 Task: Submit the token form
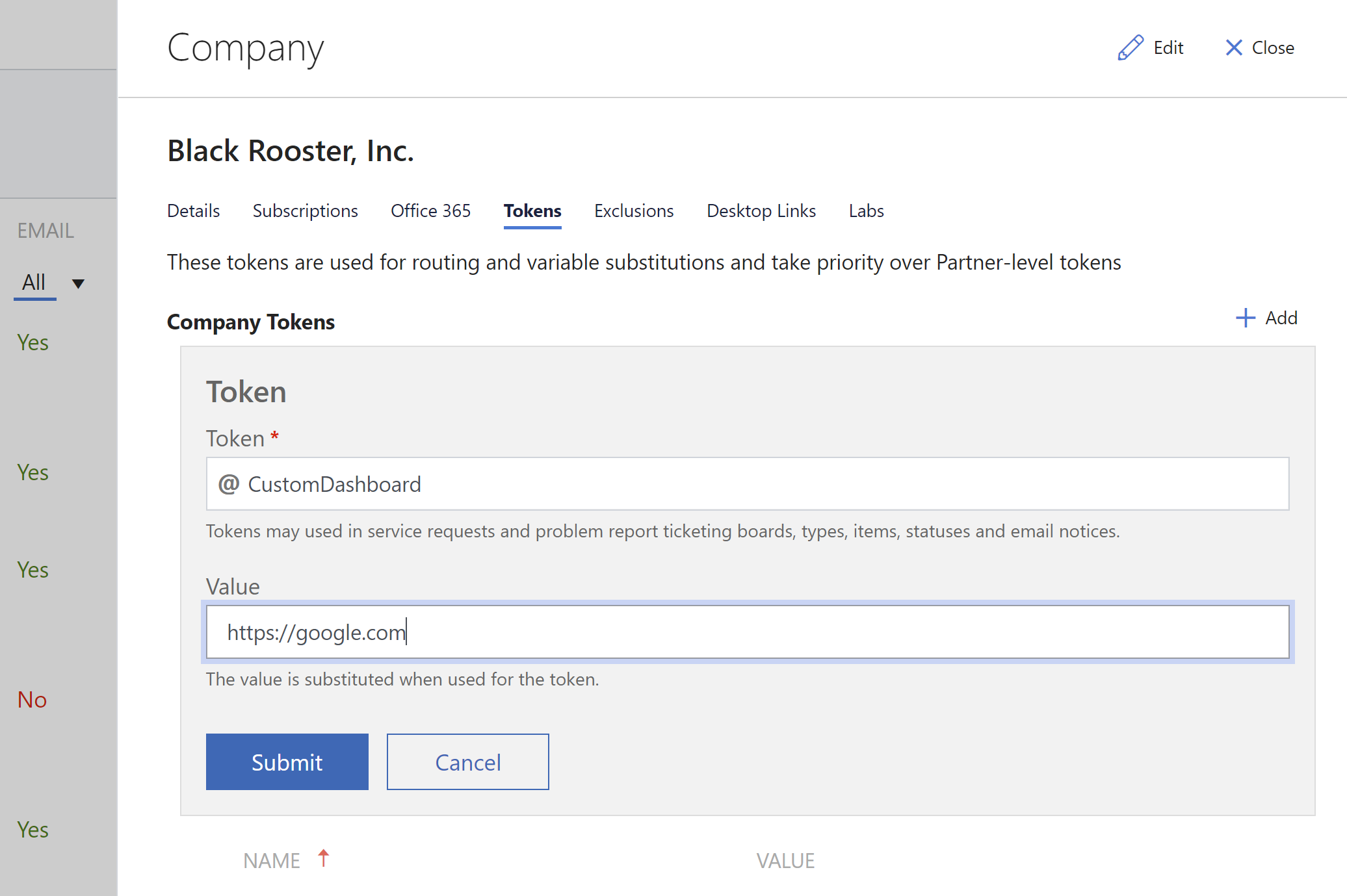pyautogui.click(x=287, y=762)
